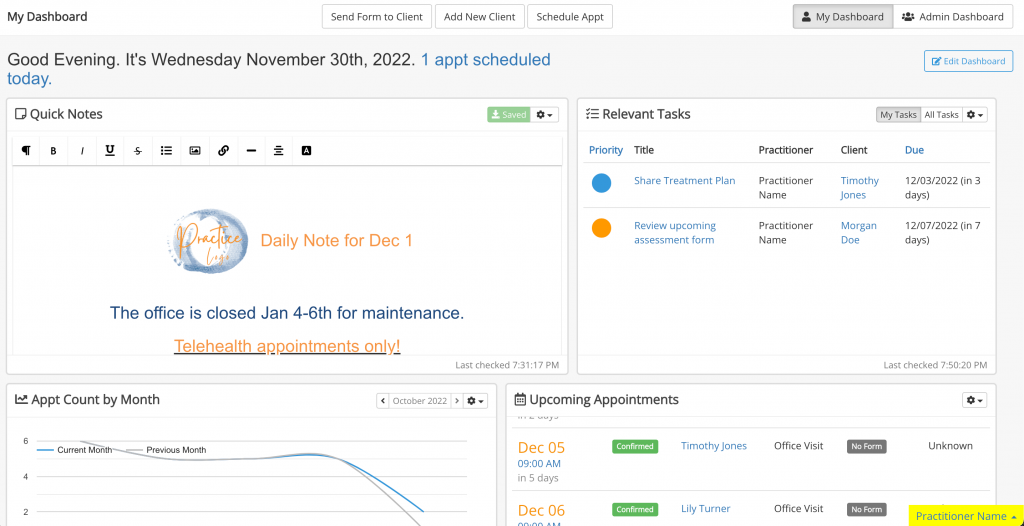This screenshot has height=526, width=1024.
Task: Click the 12/03/2022 due date text
Action: pos(942,188)
